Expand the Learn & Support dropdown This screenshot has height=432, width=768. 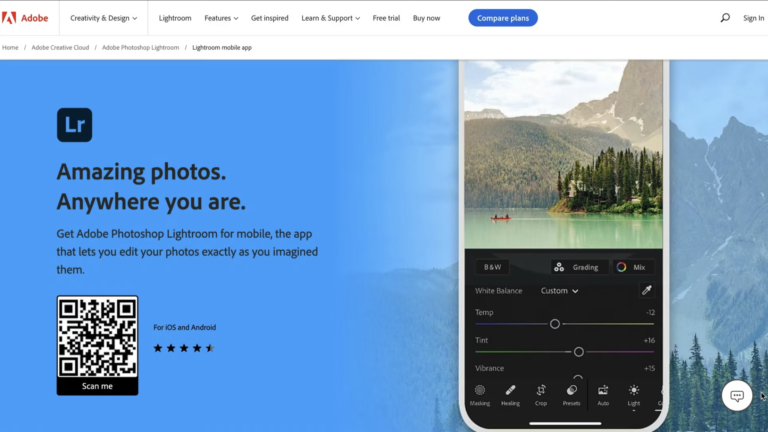tap(331, 18)
